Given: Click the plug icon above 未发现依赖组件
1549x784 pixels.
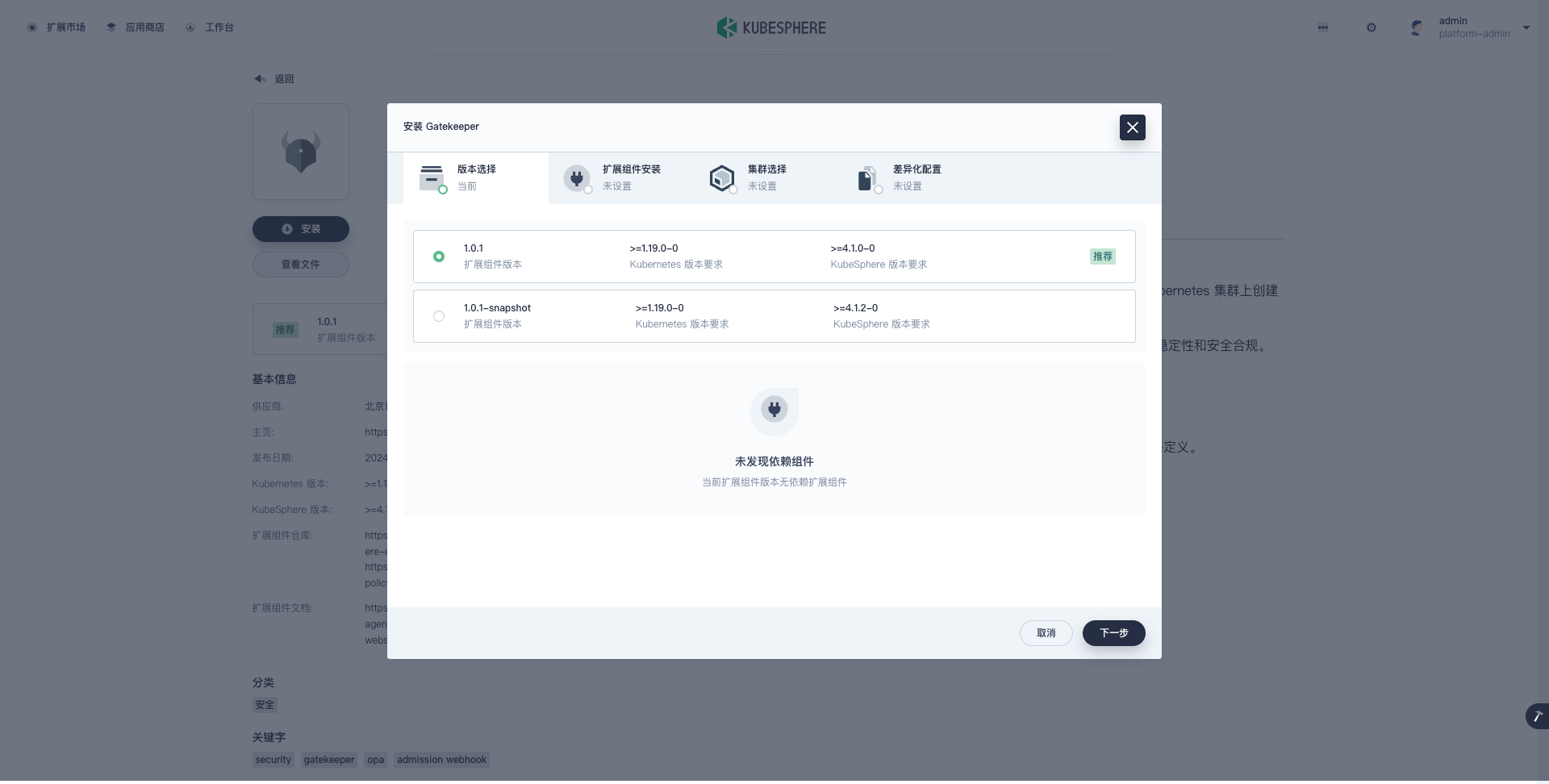Looking at the screenshot, I should click(x=774, y=411).
